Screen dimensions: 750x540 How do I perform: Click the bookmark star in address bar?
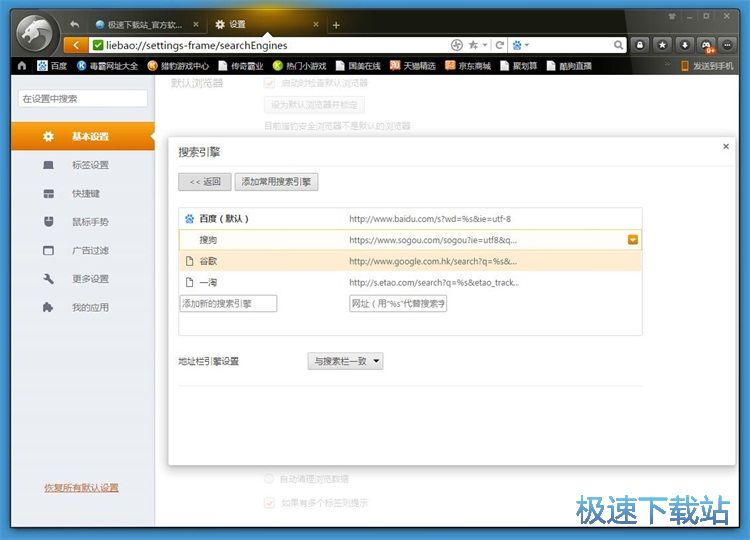473,45
